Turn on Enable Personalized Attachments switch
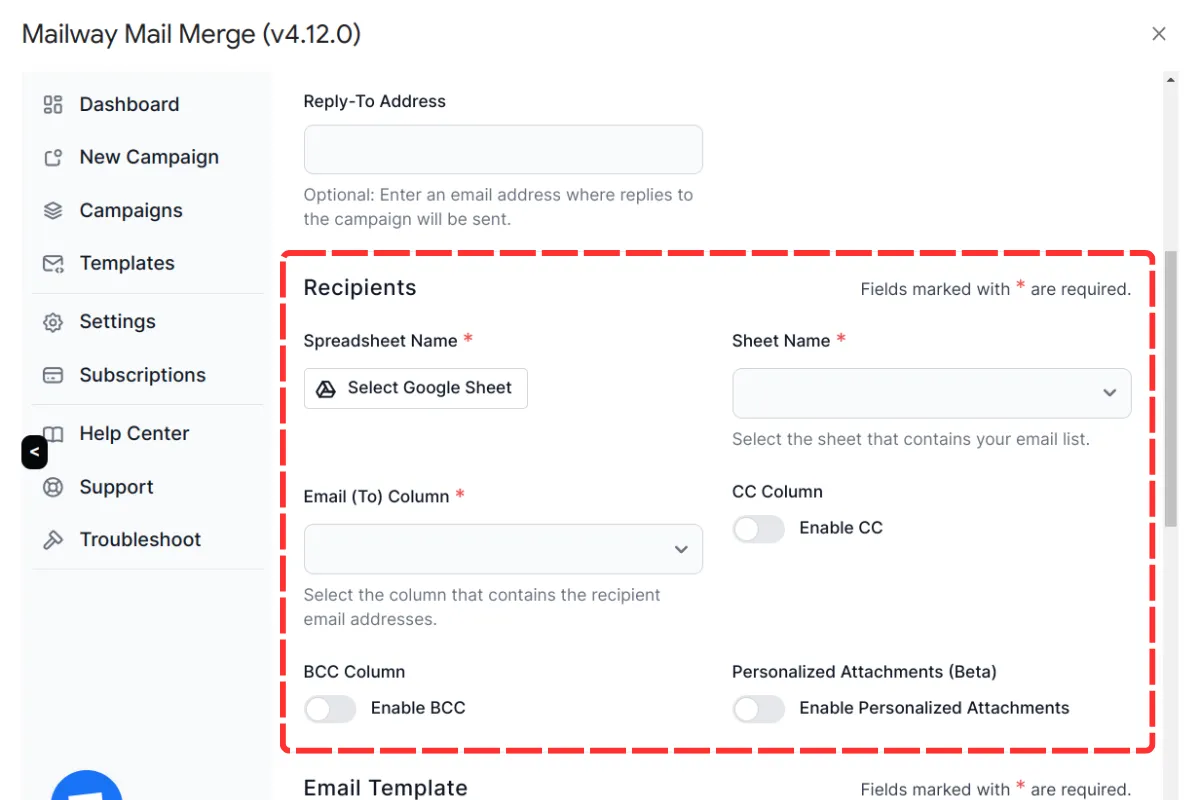 coord(759,708)
